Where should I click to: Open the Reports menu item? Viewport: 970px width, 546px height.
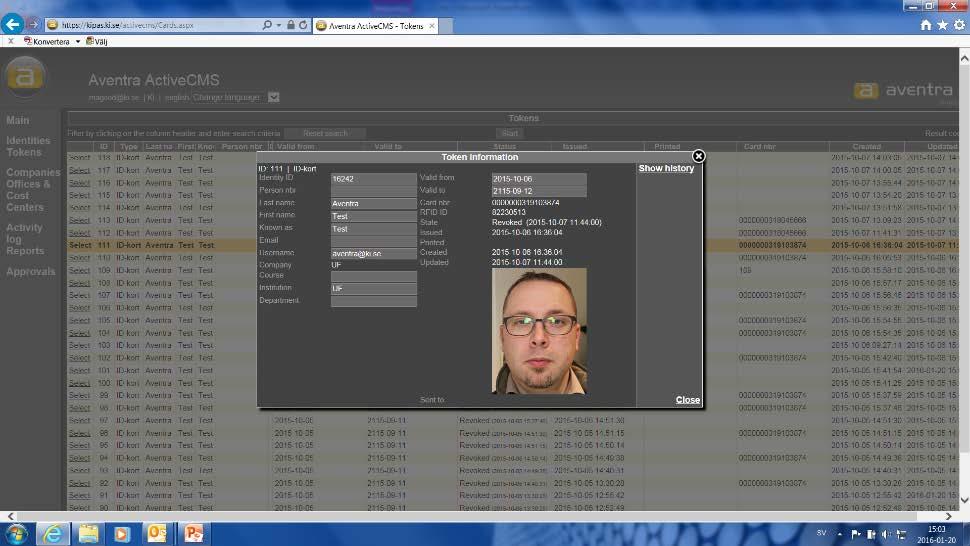point(25,251)
